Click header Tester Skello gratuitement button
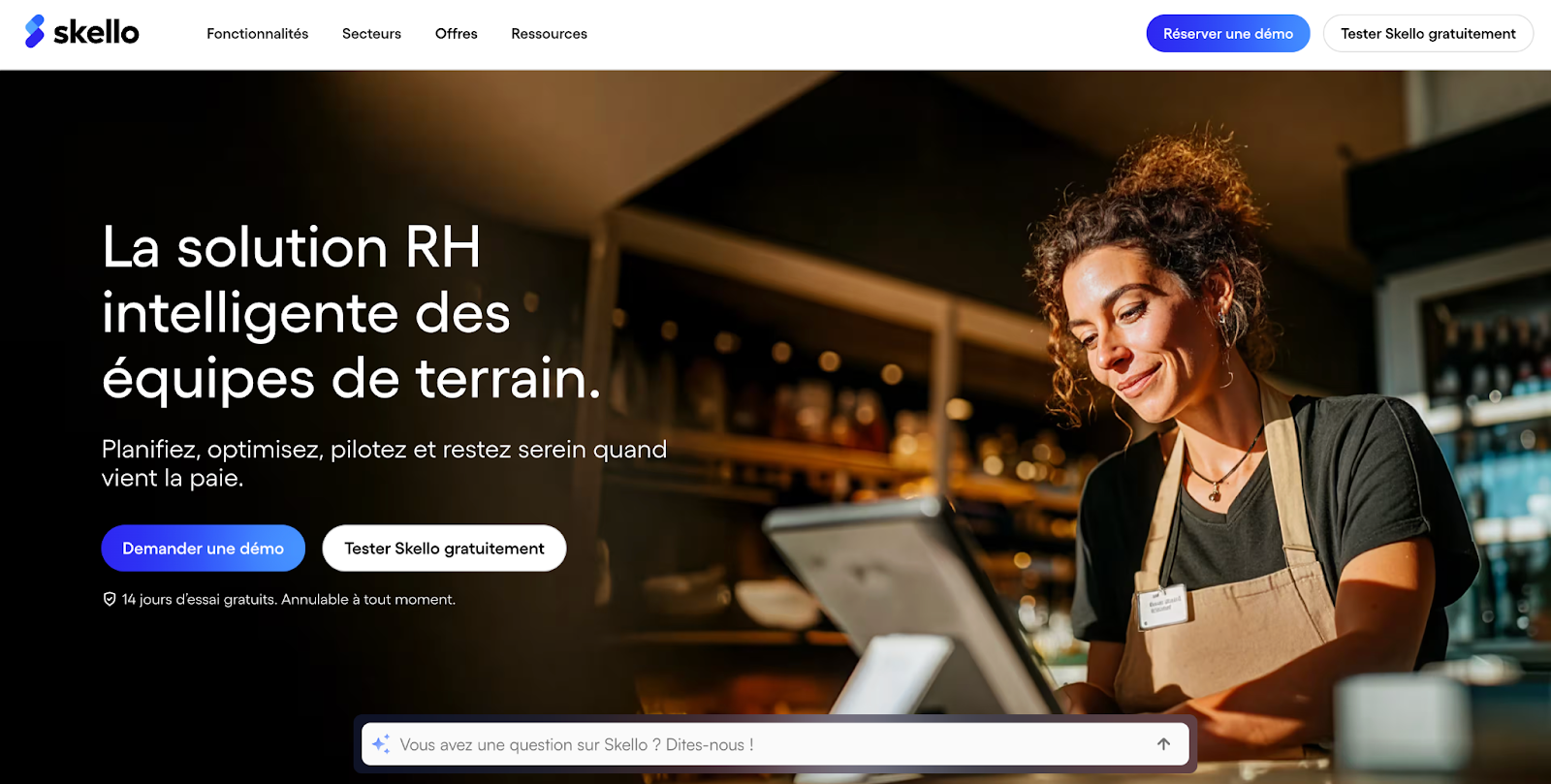This screenshot has width=1551, height=784. pos(1428,33)
